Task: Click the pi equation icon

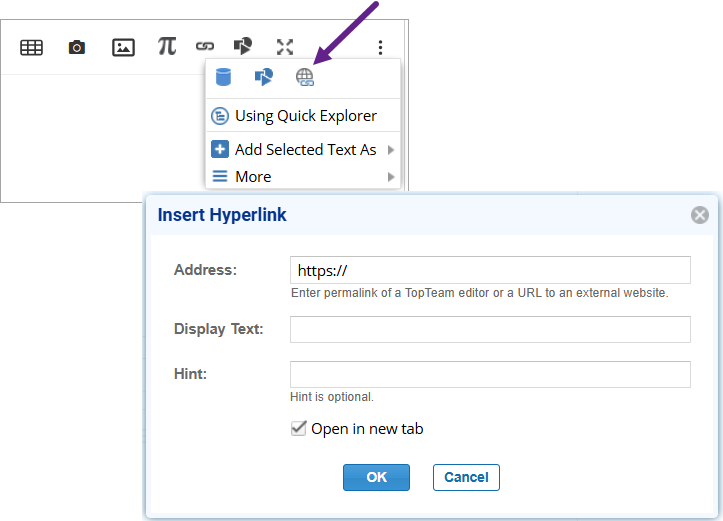Action: 166,46
